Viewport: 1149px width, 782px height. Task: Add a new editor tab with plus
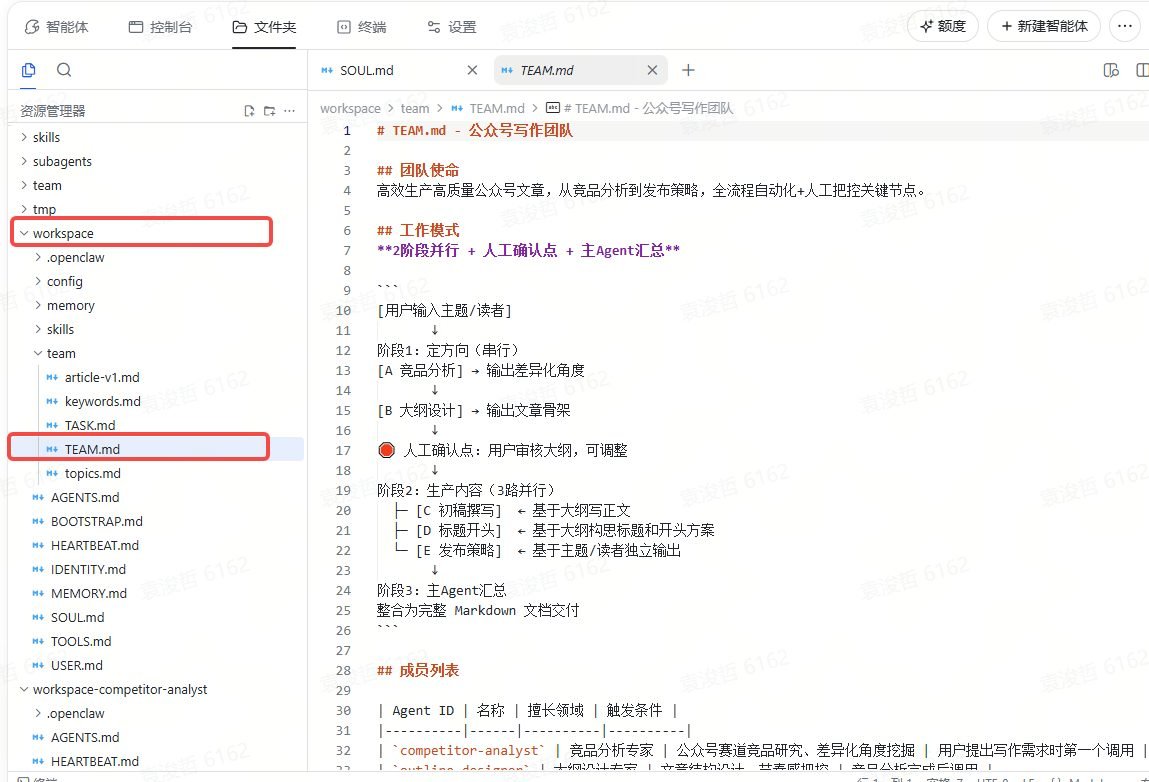click(x=688, y=70)
